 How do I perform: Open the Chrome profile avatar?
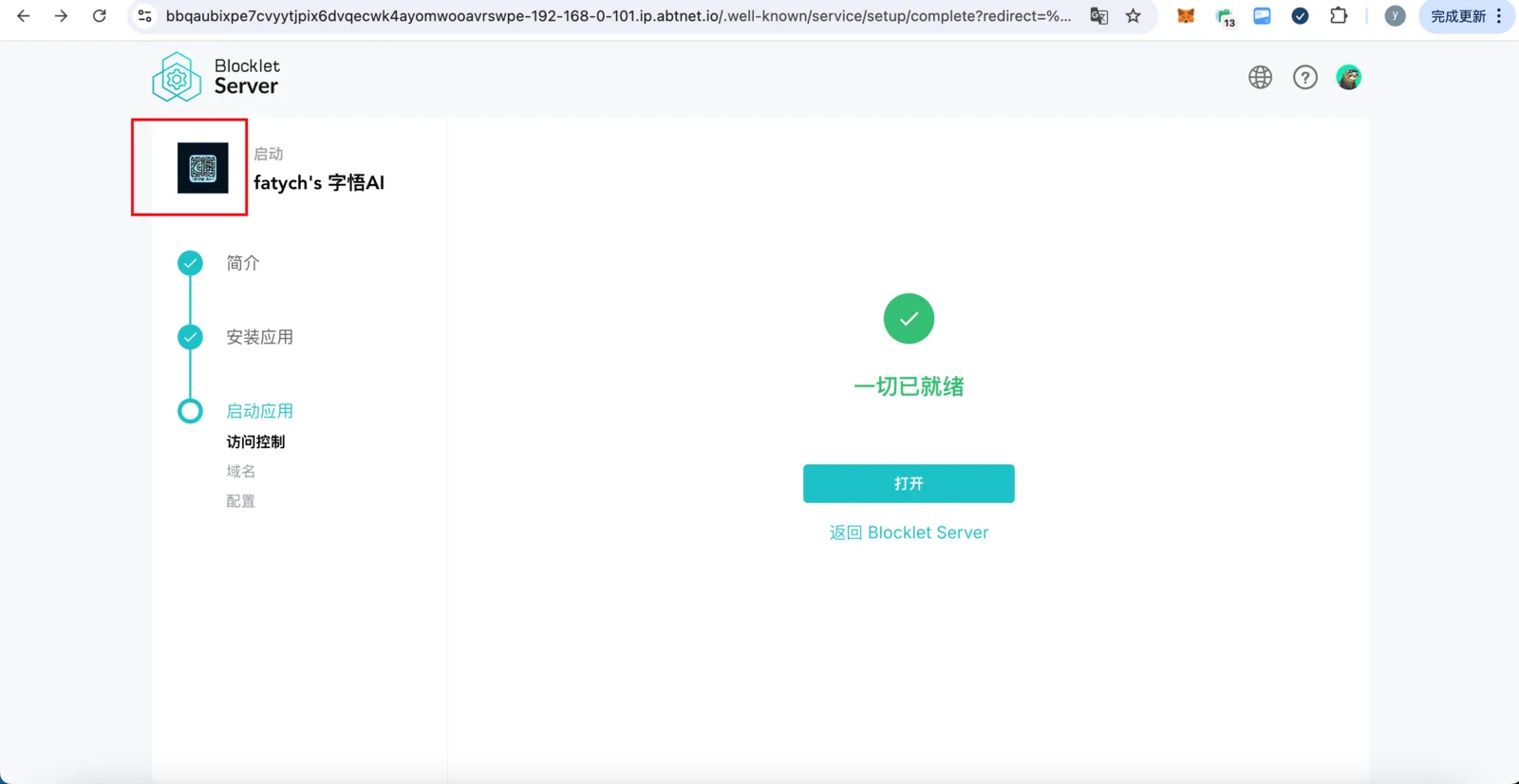pos(1395,16)
